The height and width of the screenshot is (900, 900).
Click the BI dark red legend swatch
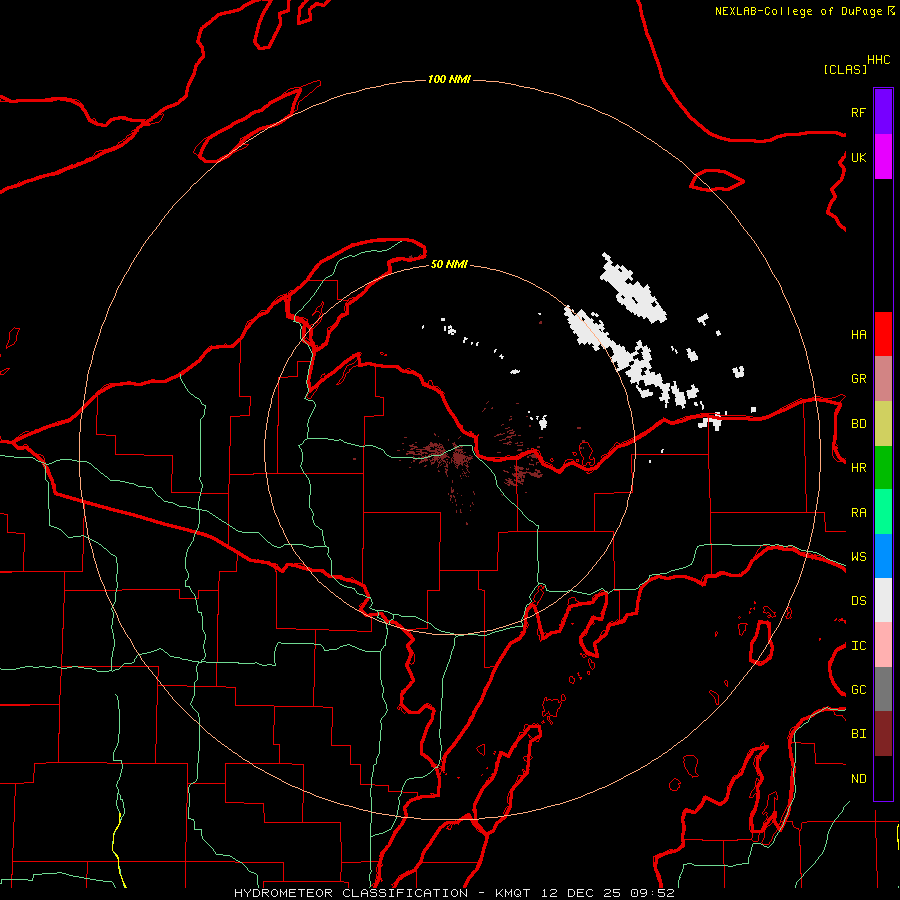pos(883,734)
